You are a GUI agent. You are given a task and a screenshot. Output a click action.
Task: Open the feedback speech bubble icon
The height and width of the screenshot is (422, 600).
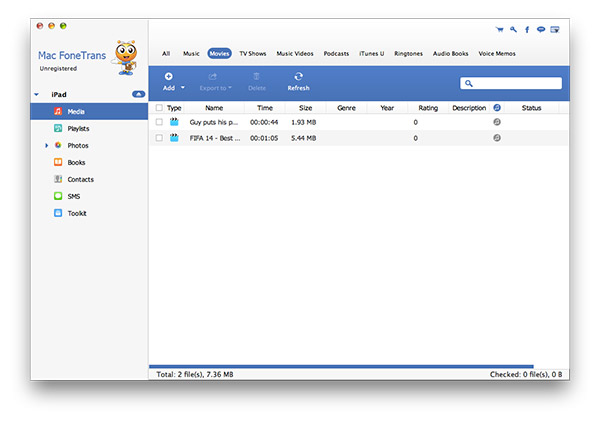pyautogui.click(x=540, y=30)
